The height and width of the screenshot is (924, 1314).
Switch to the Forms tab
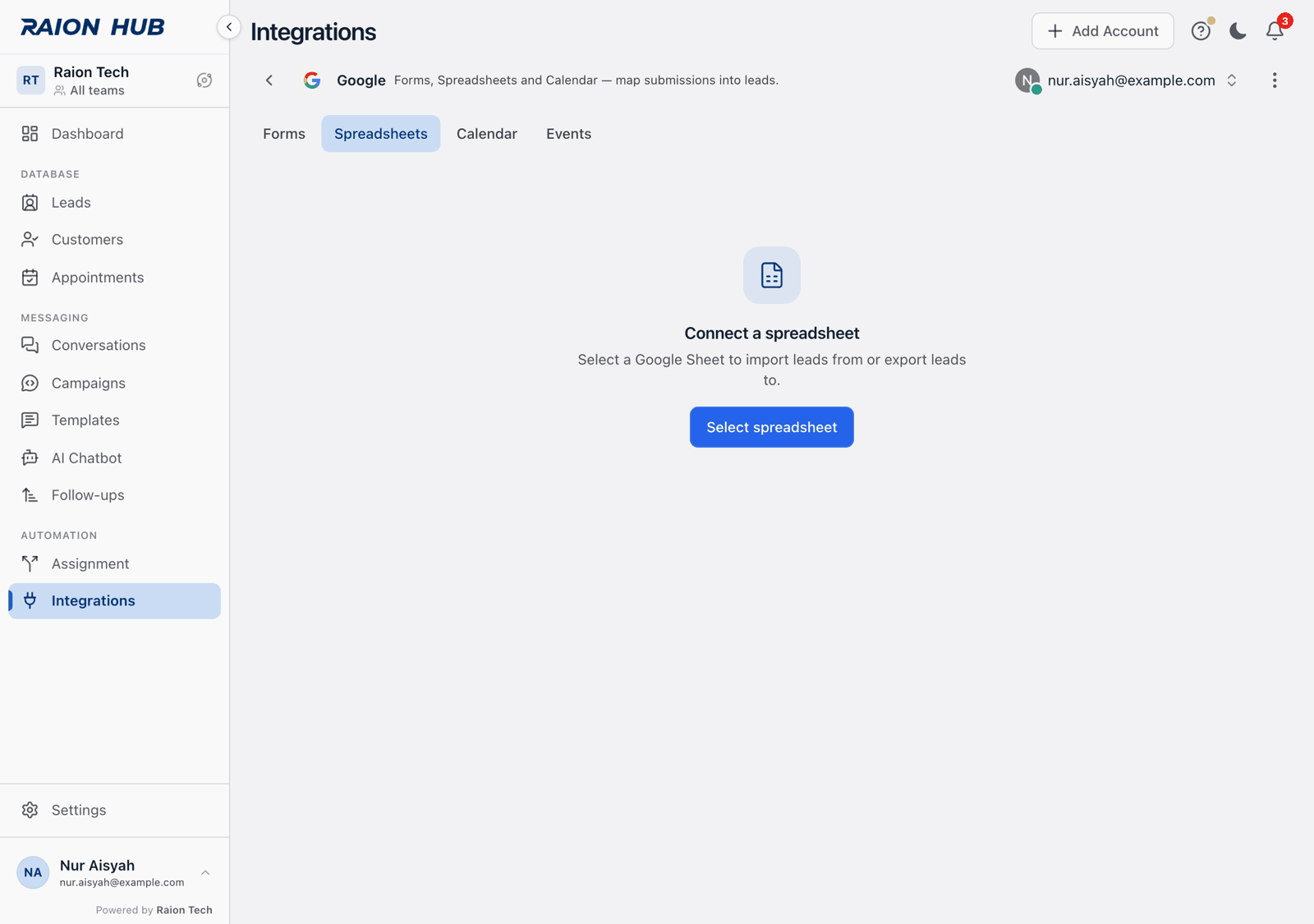pyautogui.click(x=284, y=134)
